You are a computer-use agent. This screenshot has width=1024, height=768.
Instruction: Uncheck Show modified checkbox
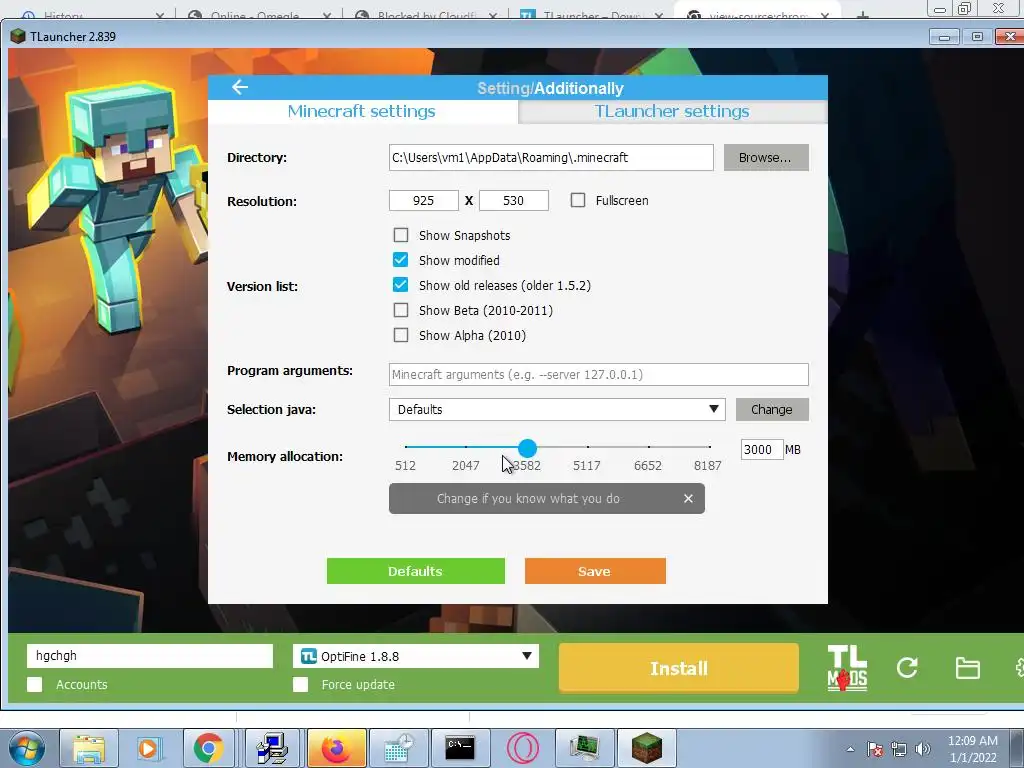pos(401,260)
